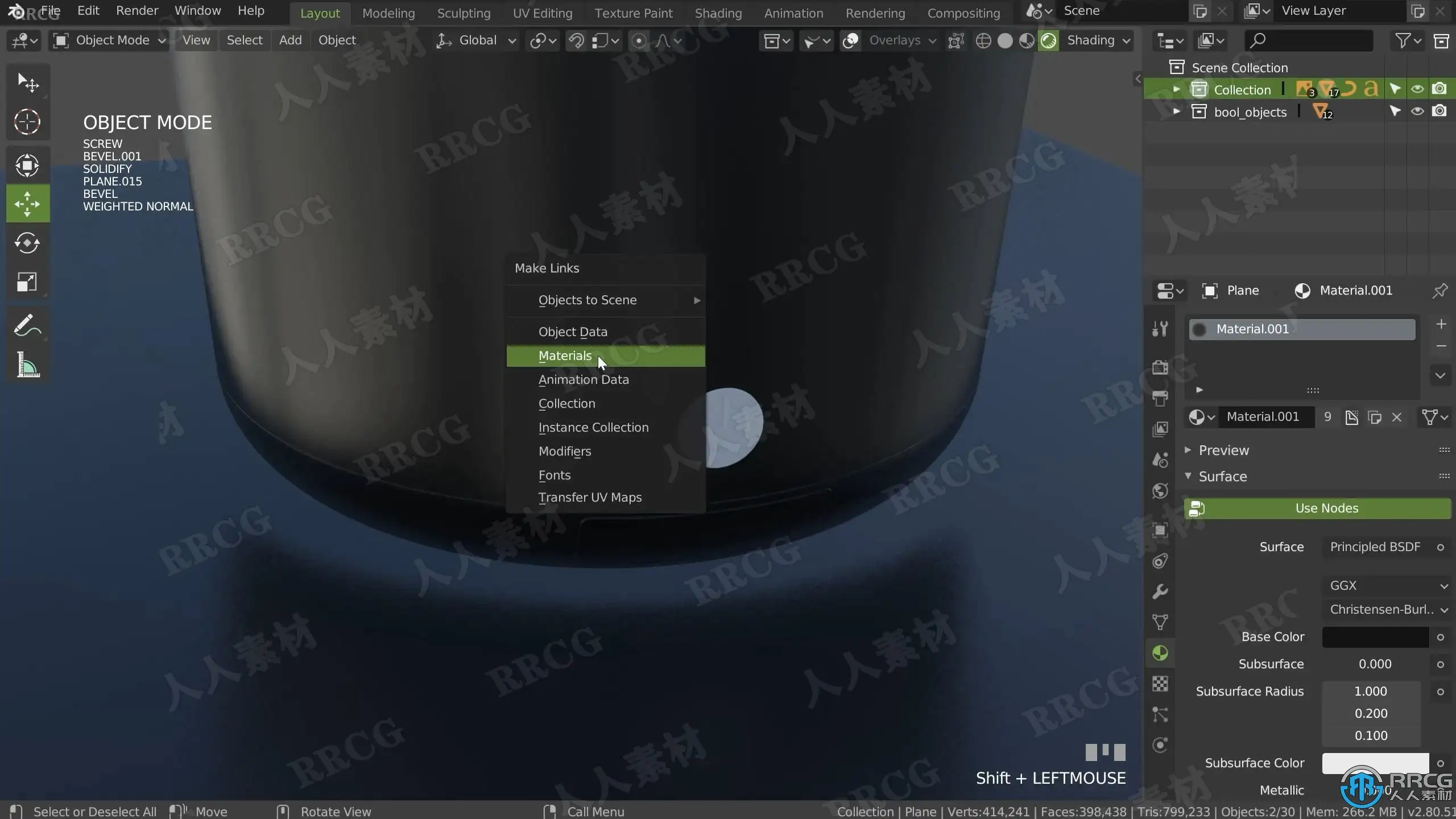Select the Cursor tool in toolbar

tap(27, 122)
